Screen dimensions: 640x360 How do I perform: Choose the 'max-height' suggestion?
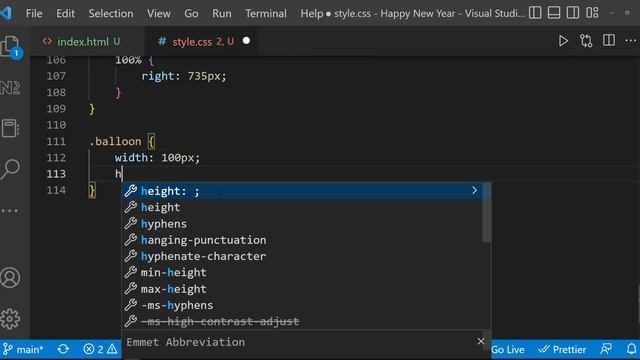coord(302,289)
